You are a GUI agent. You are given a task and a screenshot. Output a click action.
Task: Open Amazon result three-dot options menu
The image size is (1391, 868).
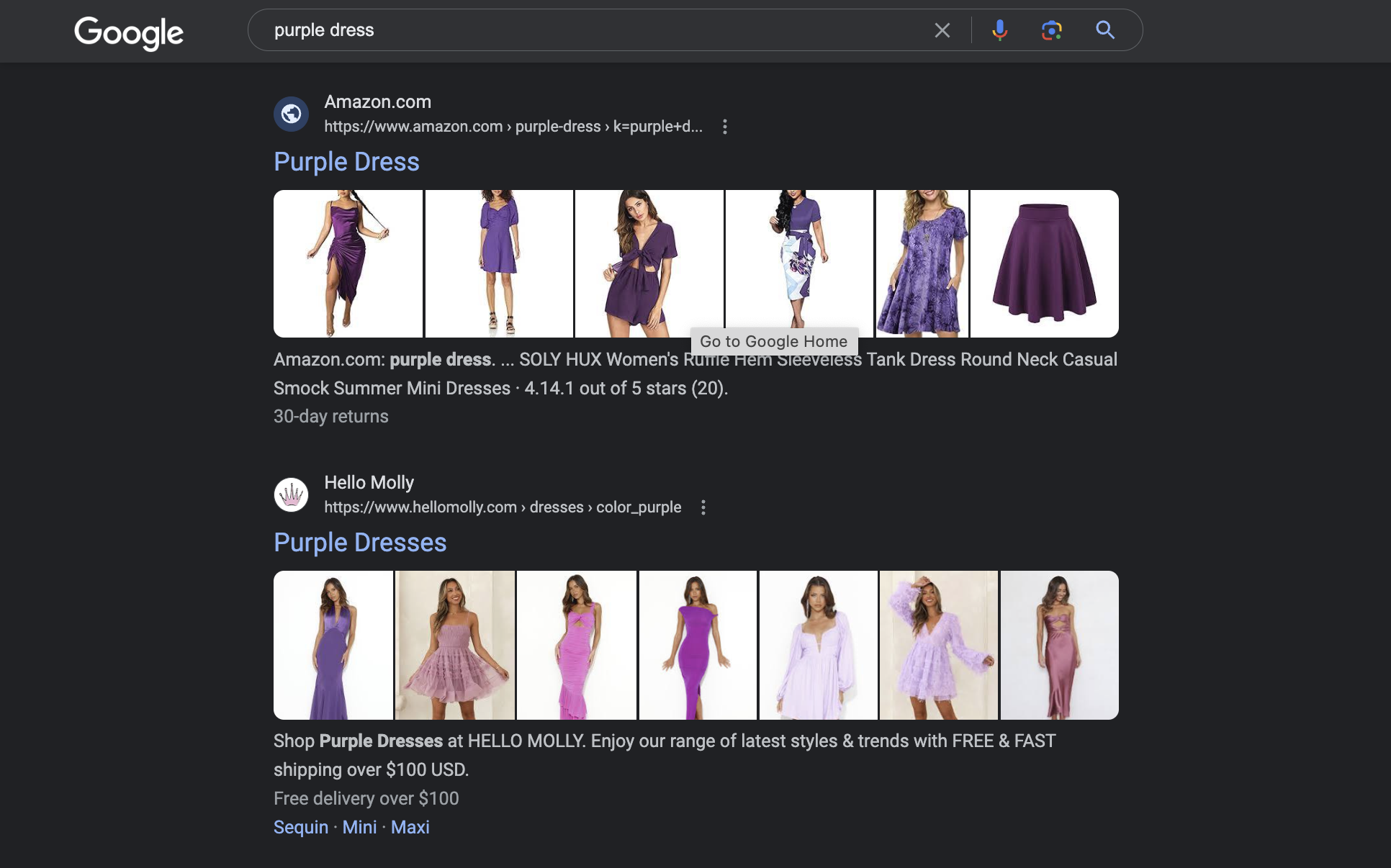tap(725, 127)
